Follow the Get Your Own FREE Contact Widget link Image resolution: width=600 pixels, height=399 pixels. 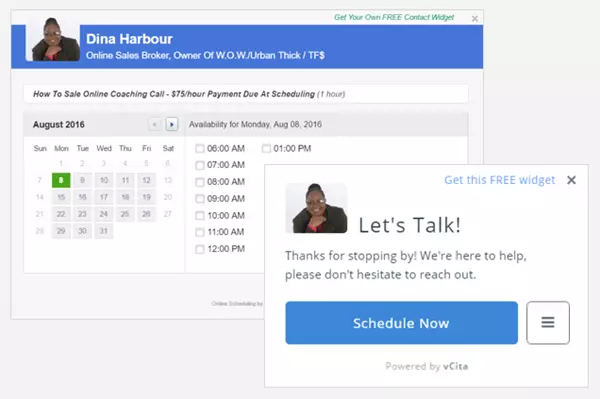pyautogui.click(x=394, y=17)
